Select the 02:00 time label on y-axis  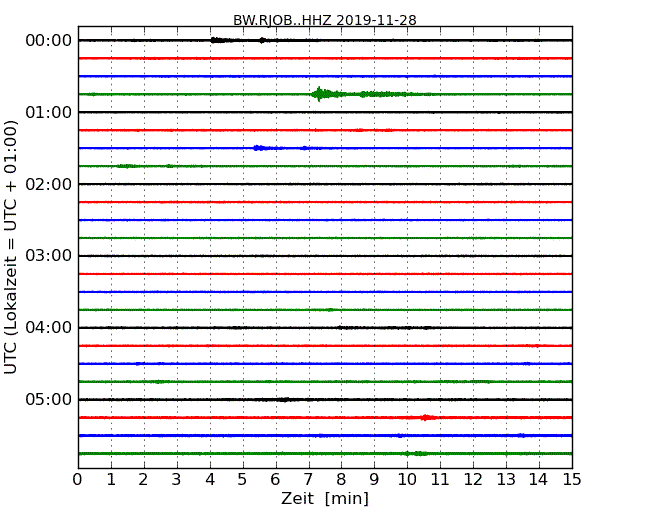point(49,184)
